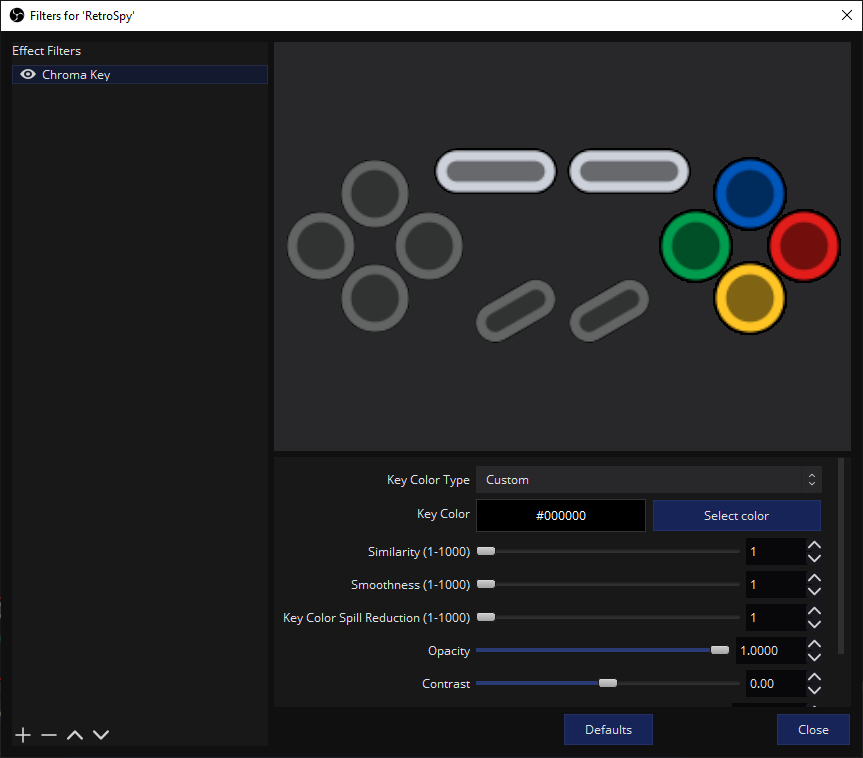Click the Opacity slider handle
The height and width of the screenshot is (758, 863).
tap(719, 650)
